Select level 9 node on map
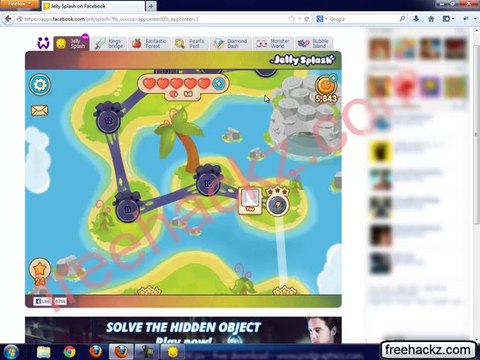Viewport: 480px width, 360px height. click(x=277, y=205)
